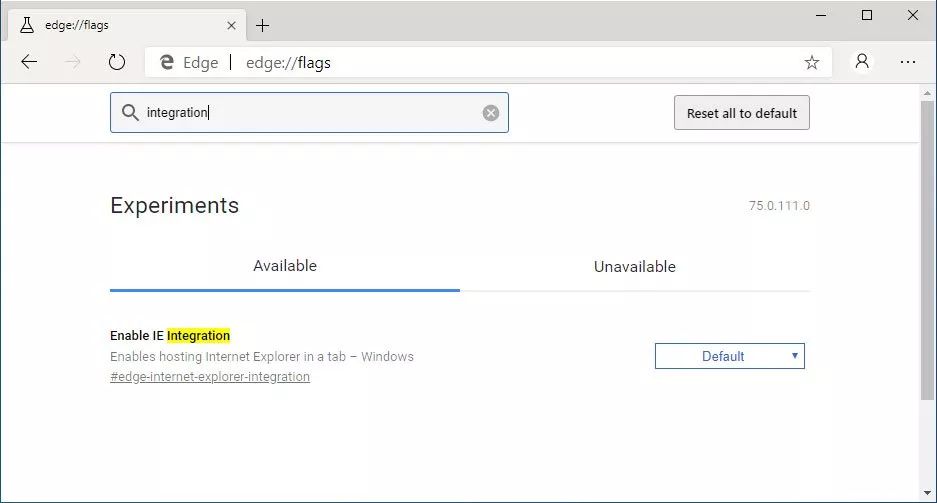
Task: Click the forward navigation arrow
Action: pos(73,62)
